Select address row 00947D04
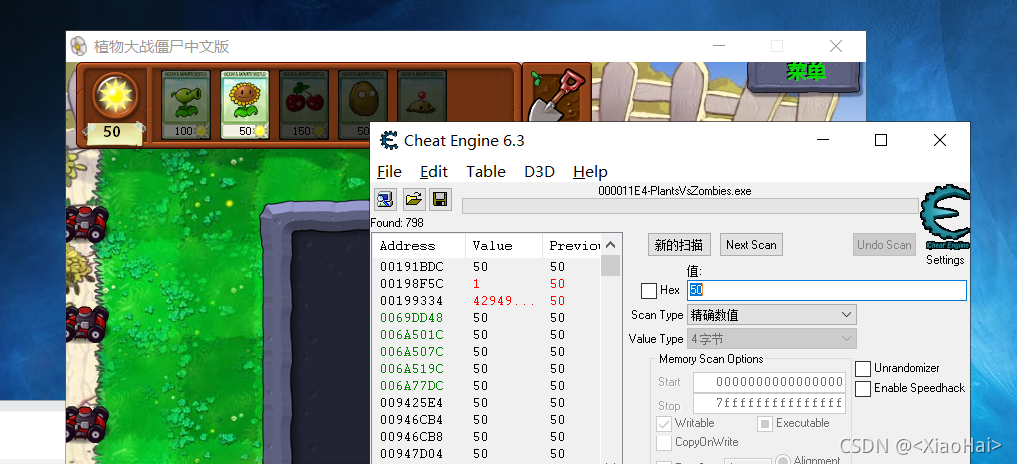This screenshot has width=1017, height=464. [x=487, y=454]
